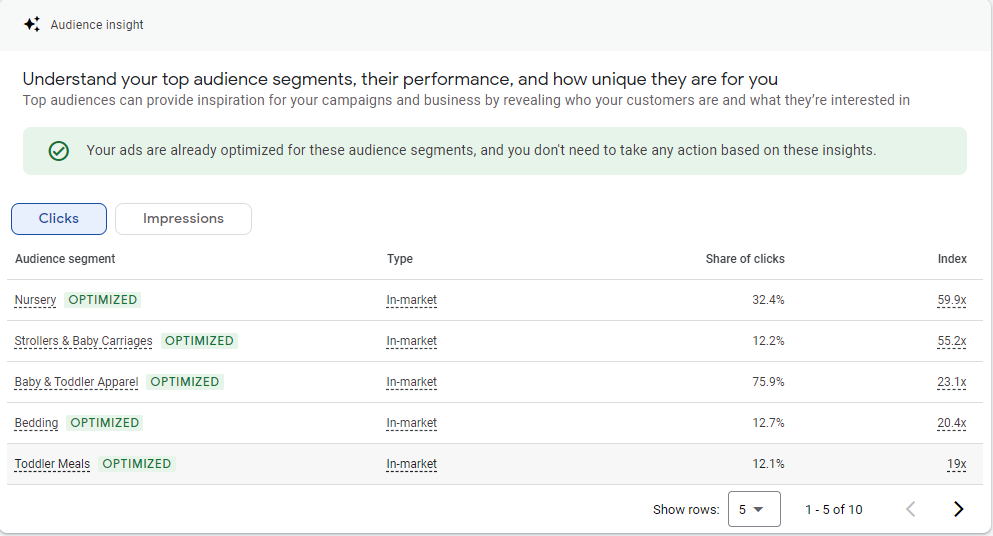Click In-market type for Toddler Meals row
993x536 pixels.
coord(412,464)
